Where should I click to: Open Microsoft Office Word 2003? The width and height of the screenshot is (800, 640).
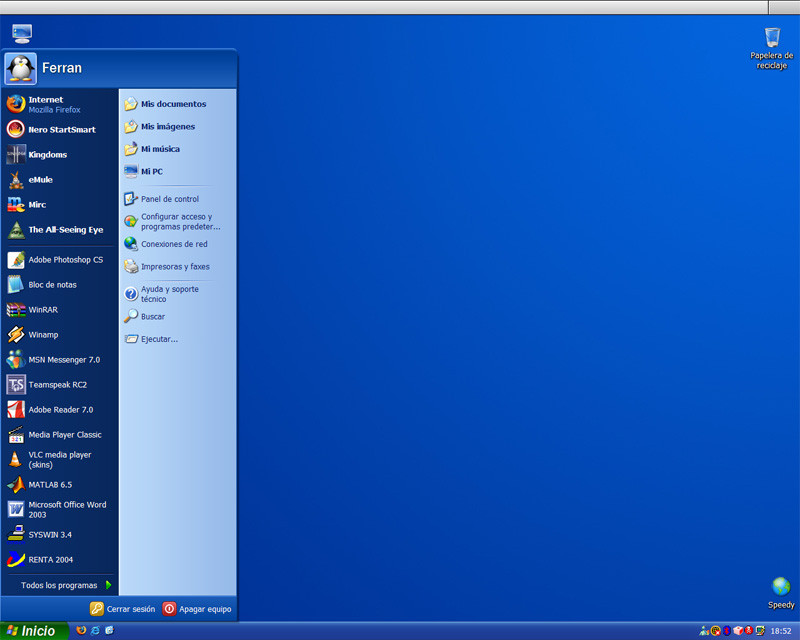(x=59, y=509)
